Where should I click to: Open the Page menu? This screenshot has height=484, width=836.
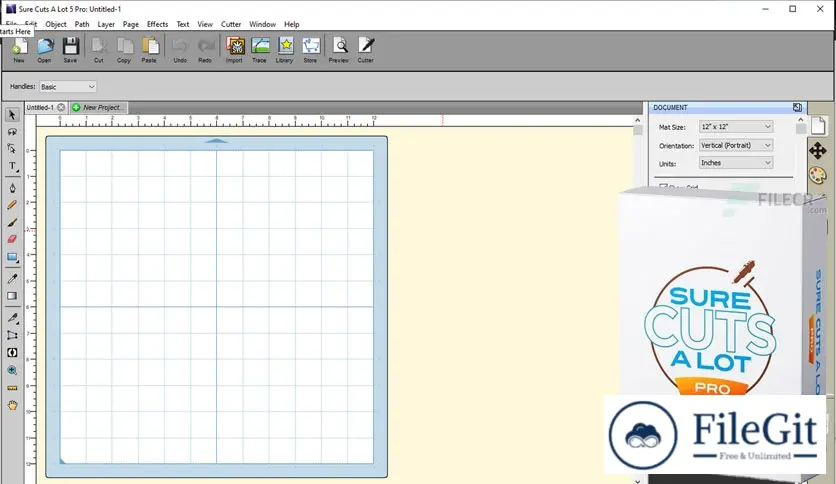pos(131,24)
